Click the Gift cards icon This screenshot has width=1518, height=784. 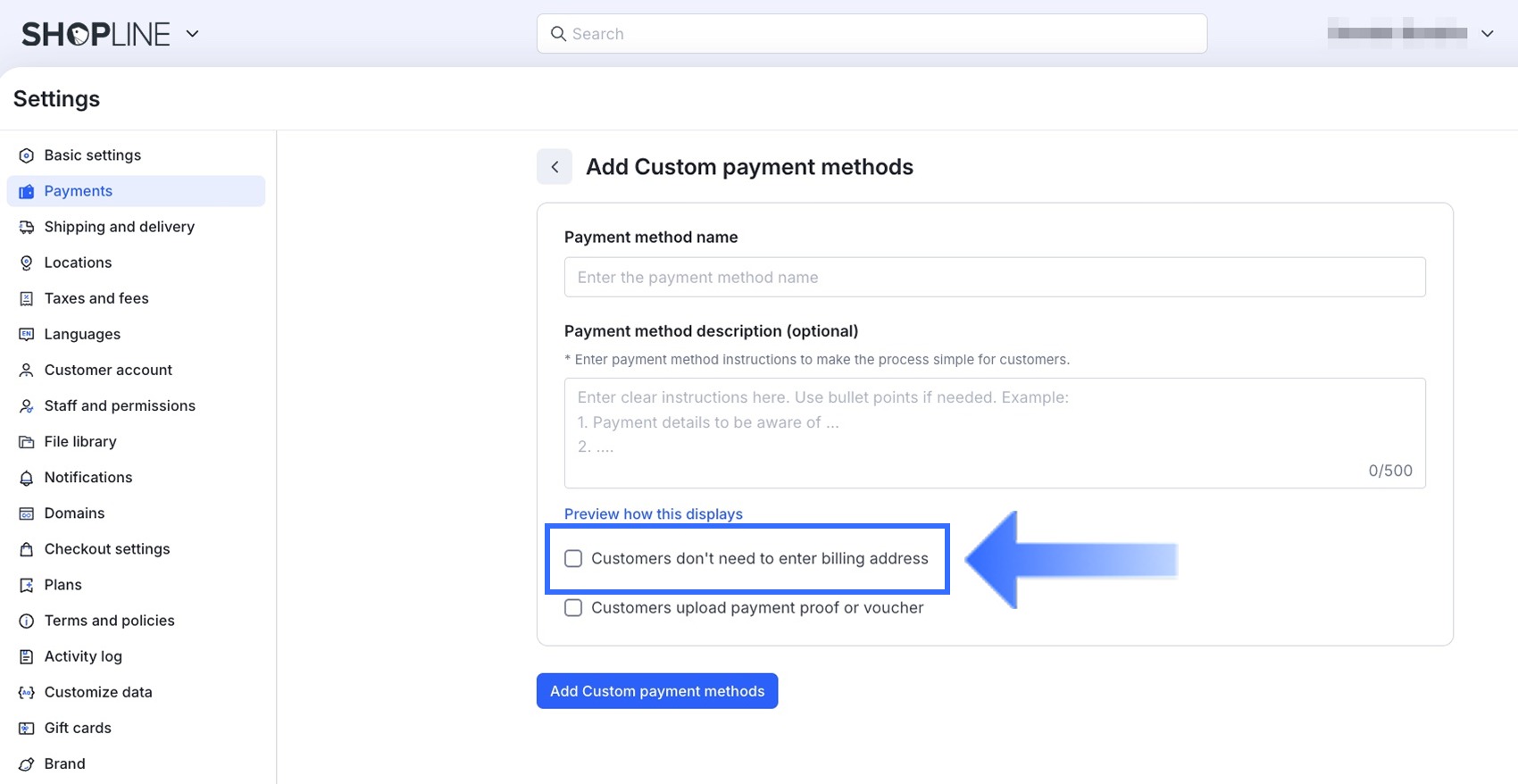click(27, 728)
